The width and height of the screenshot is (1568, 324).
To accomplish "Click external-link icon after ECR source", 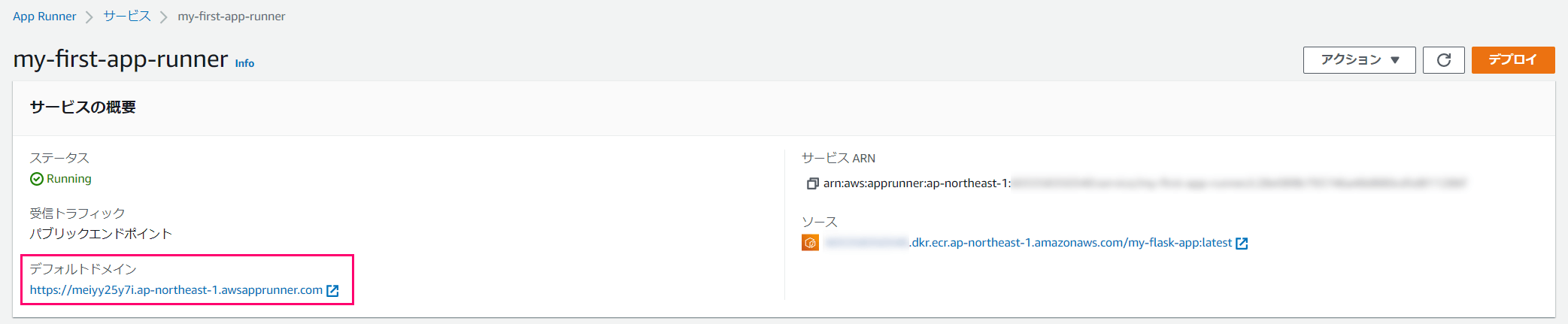I will tap(1242, 244).
